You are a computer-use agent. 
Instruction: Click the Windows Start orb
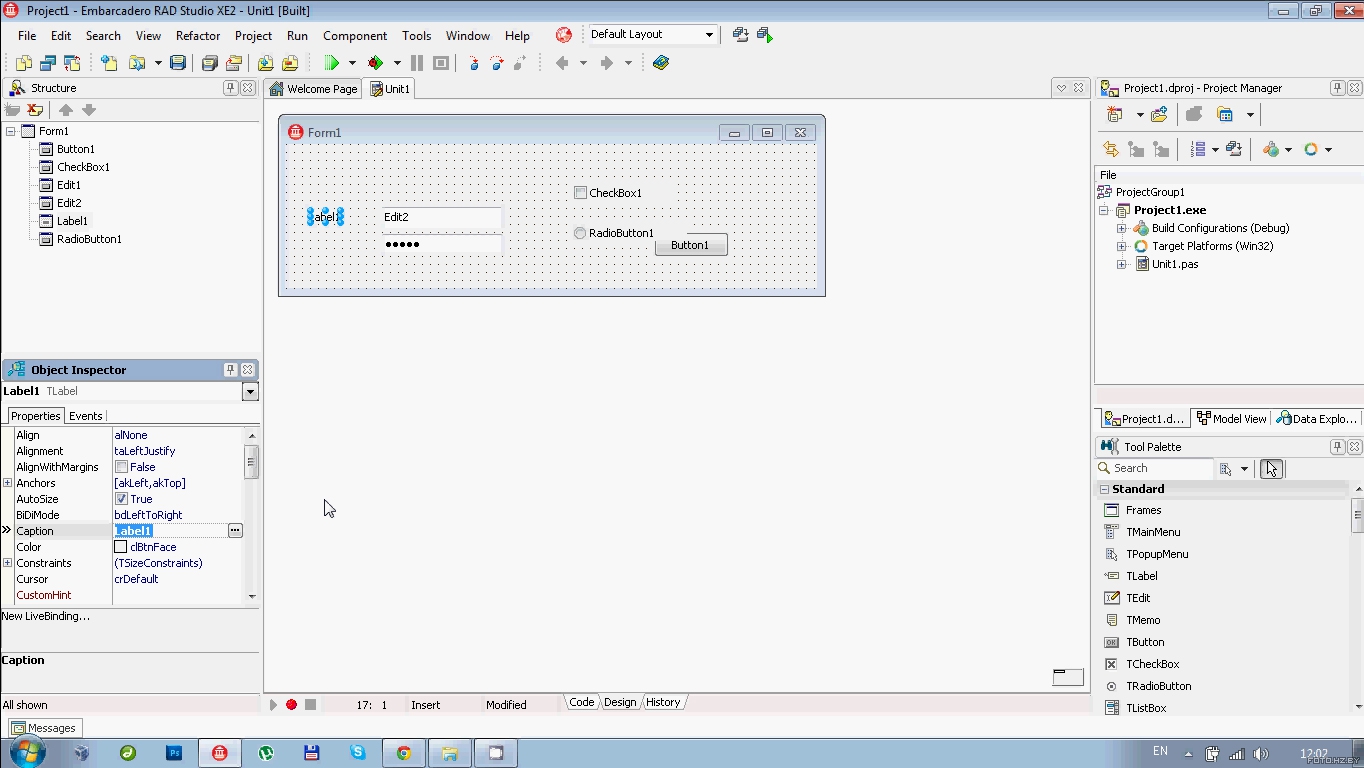point(27,752)
